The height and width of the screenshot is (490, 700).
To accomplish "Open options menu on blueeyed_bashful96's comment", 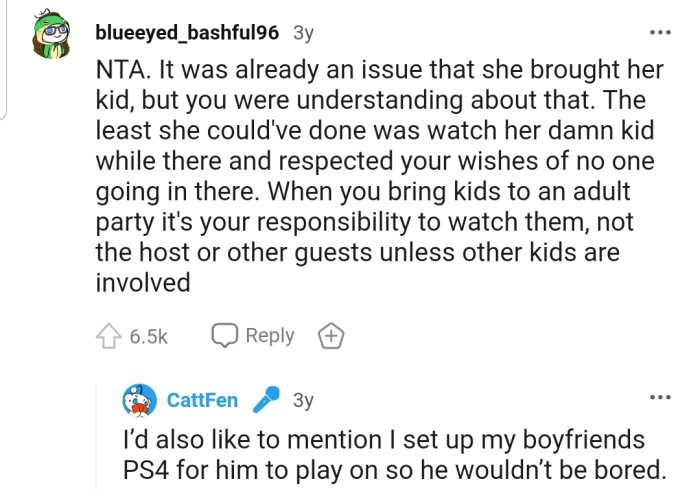I will pos(660,32).
